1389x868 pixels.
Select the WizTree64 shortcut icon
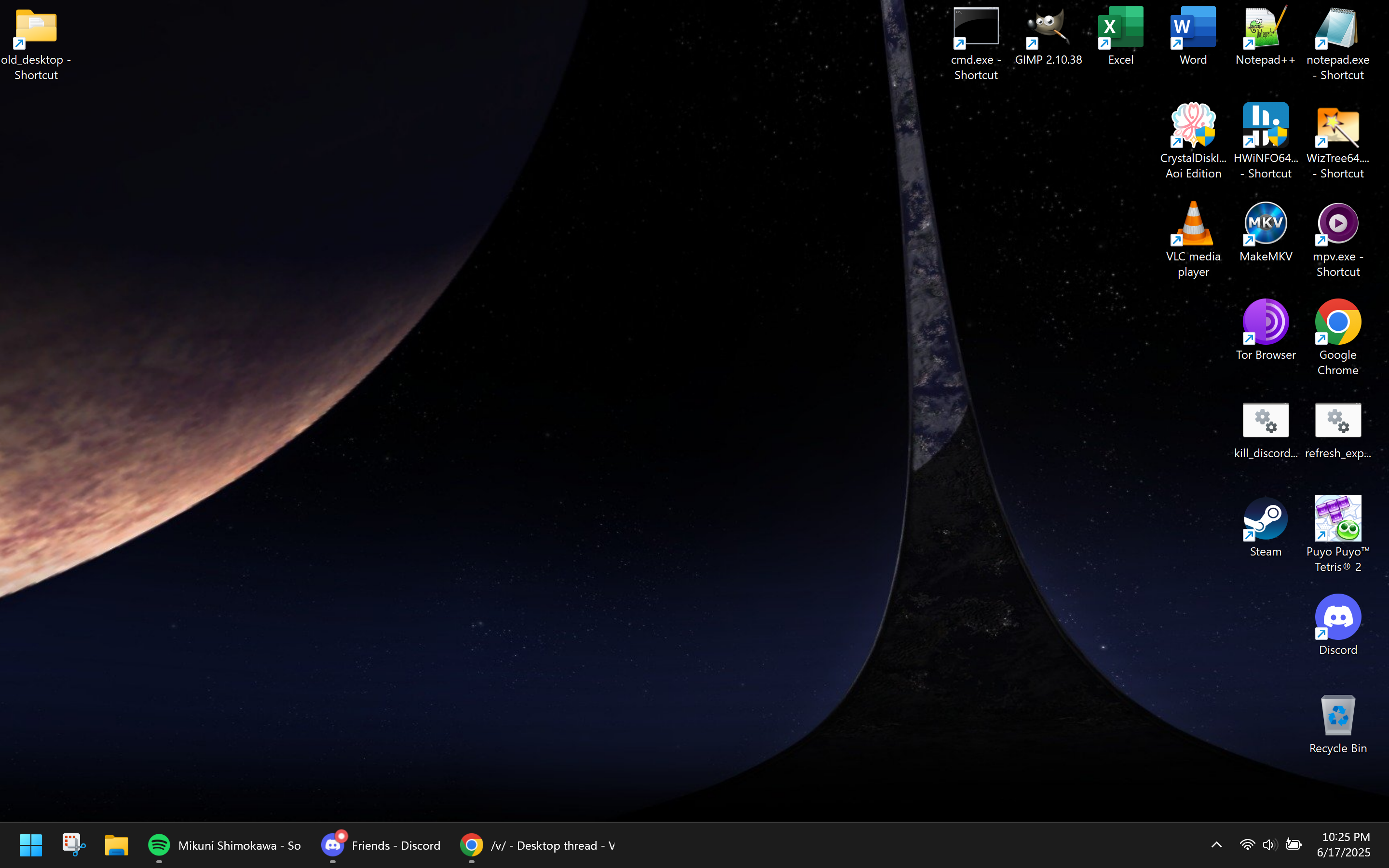tap(1337, 141)
